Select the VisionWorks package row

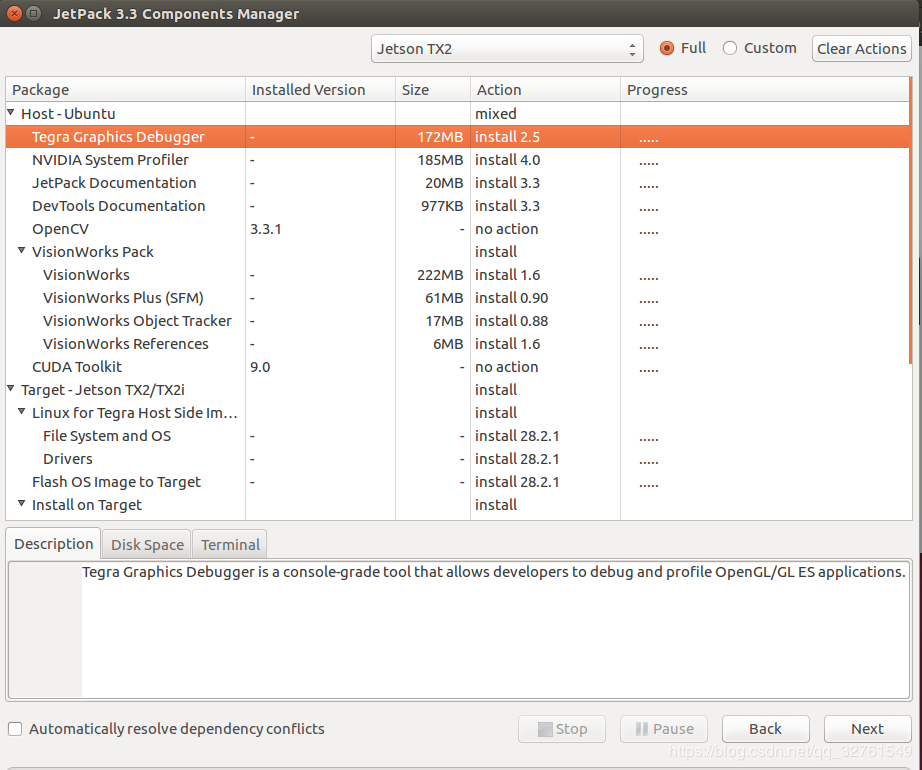click(457, 274)
